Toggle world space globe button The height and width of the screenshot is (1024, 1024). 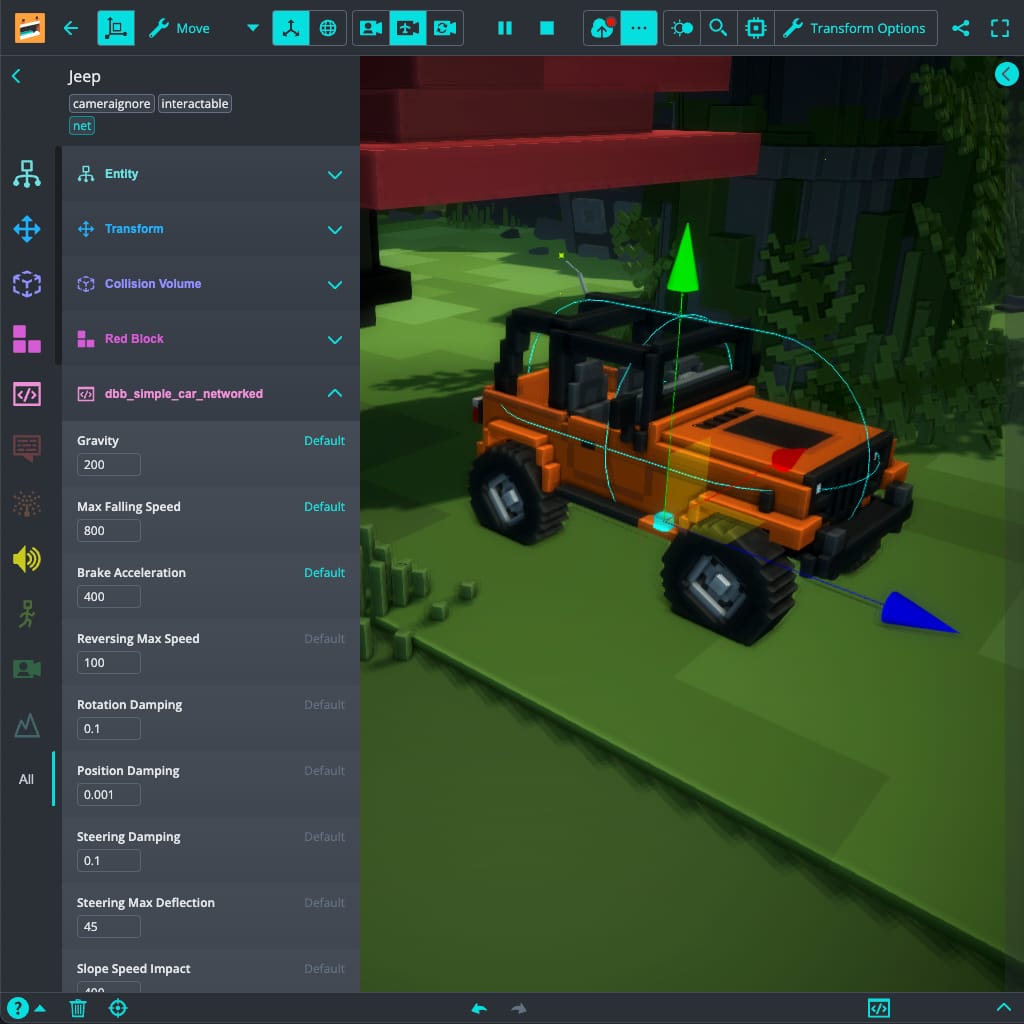click(328, 28)
